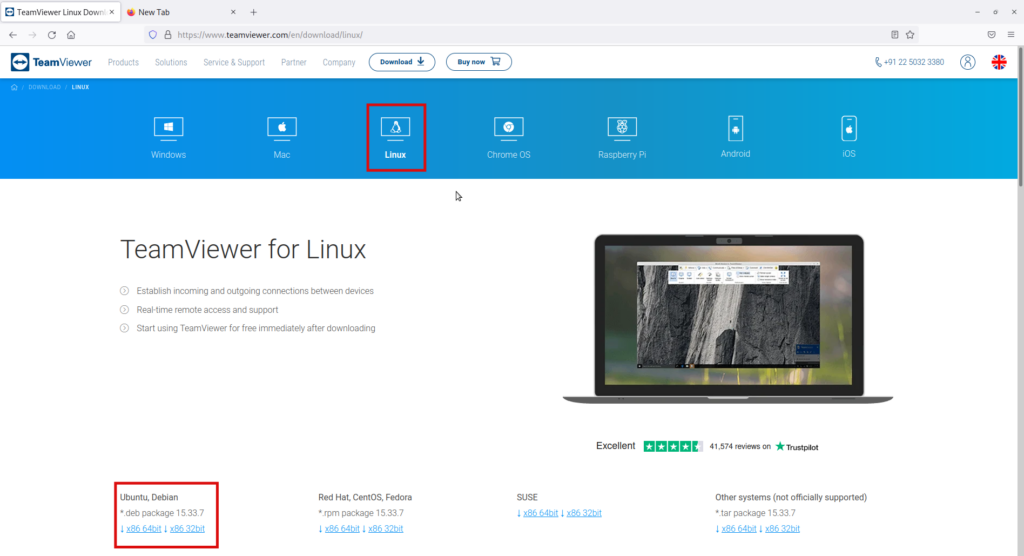Reload the page in browser toolbar
1024x556 pixels.
(x=51, y=34)
